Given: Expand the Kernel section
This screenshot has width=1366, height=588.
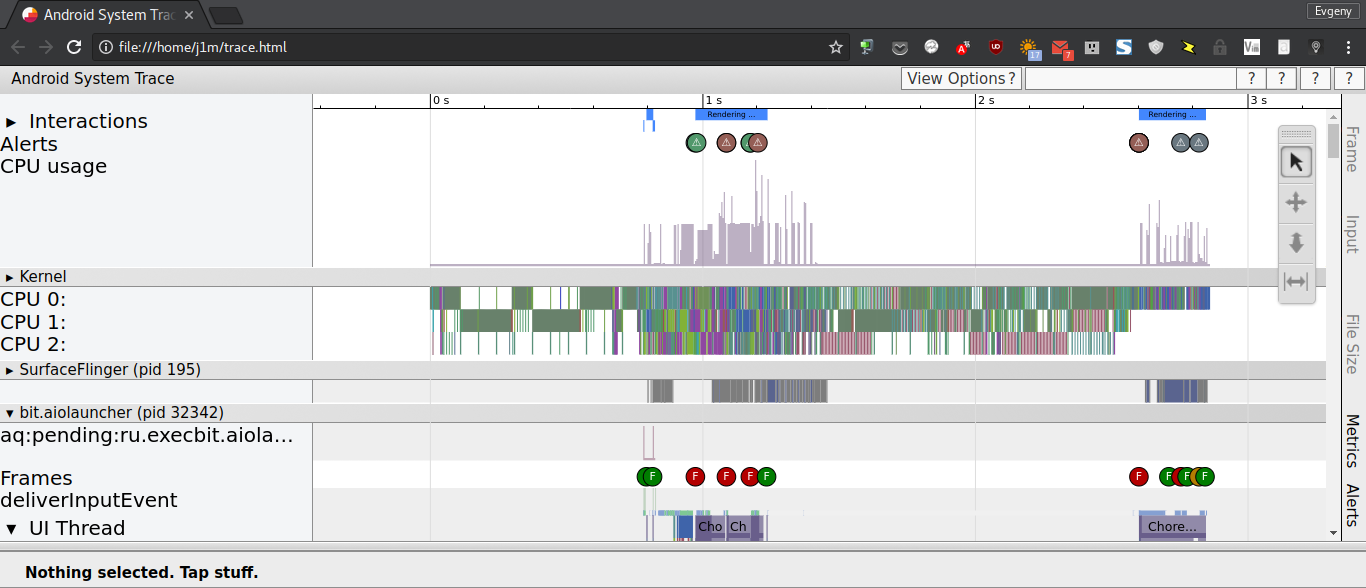Looking at the screenshot, I should 10,277.
